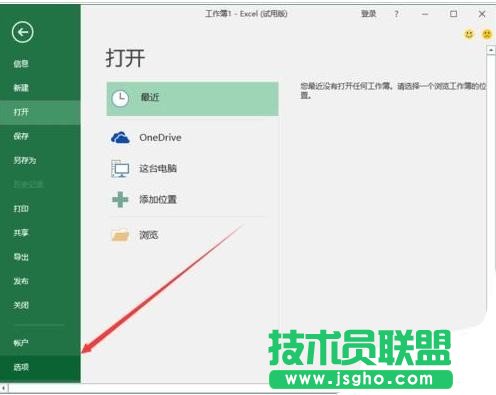496x395 pixels.
Task: Click the back arrow circle icon
Action: (x=22, y=32)
